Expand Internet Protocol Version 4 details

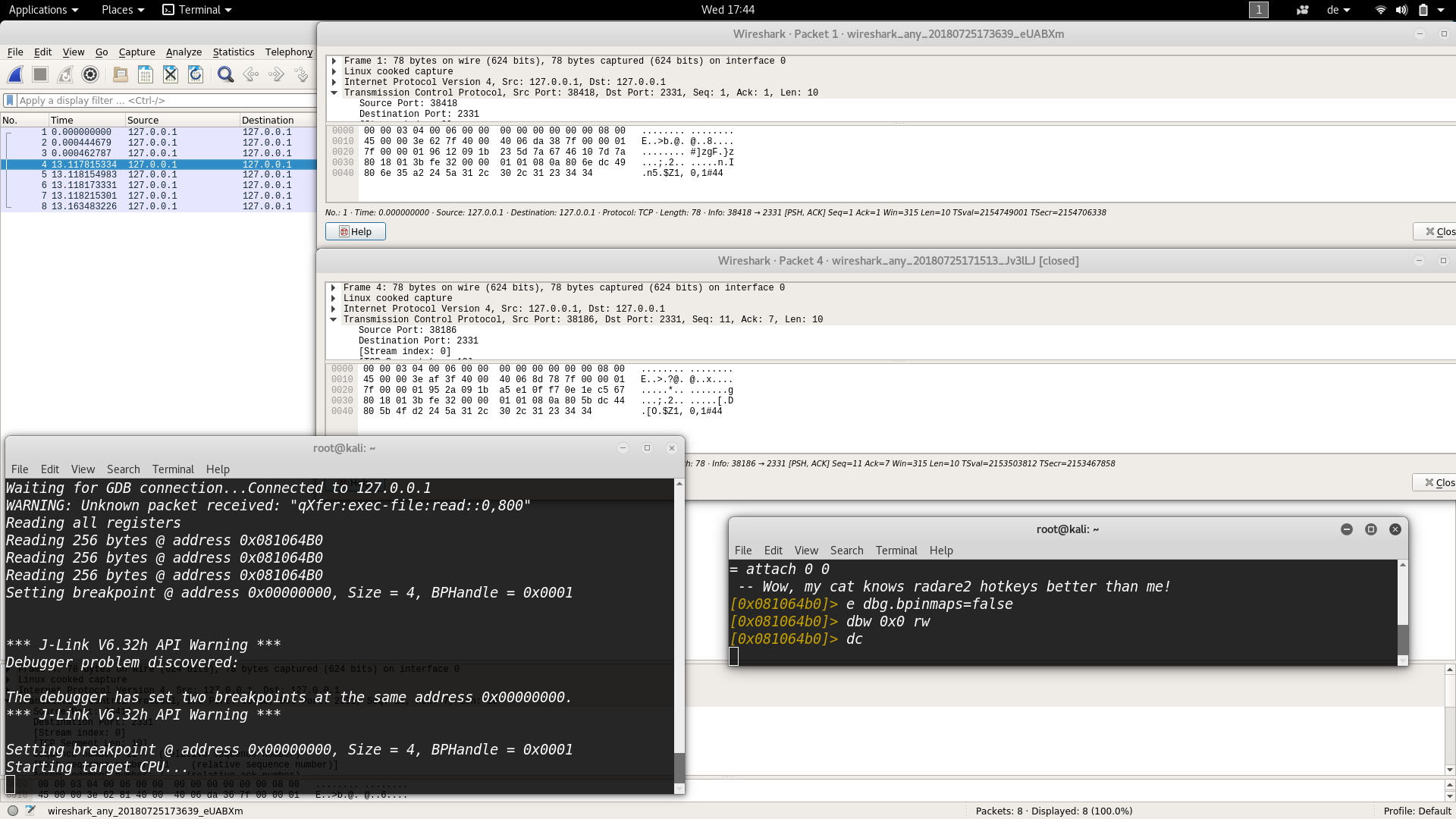click(x=334, y=82)
